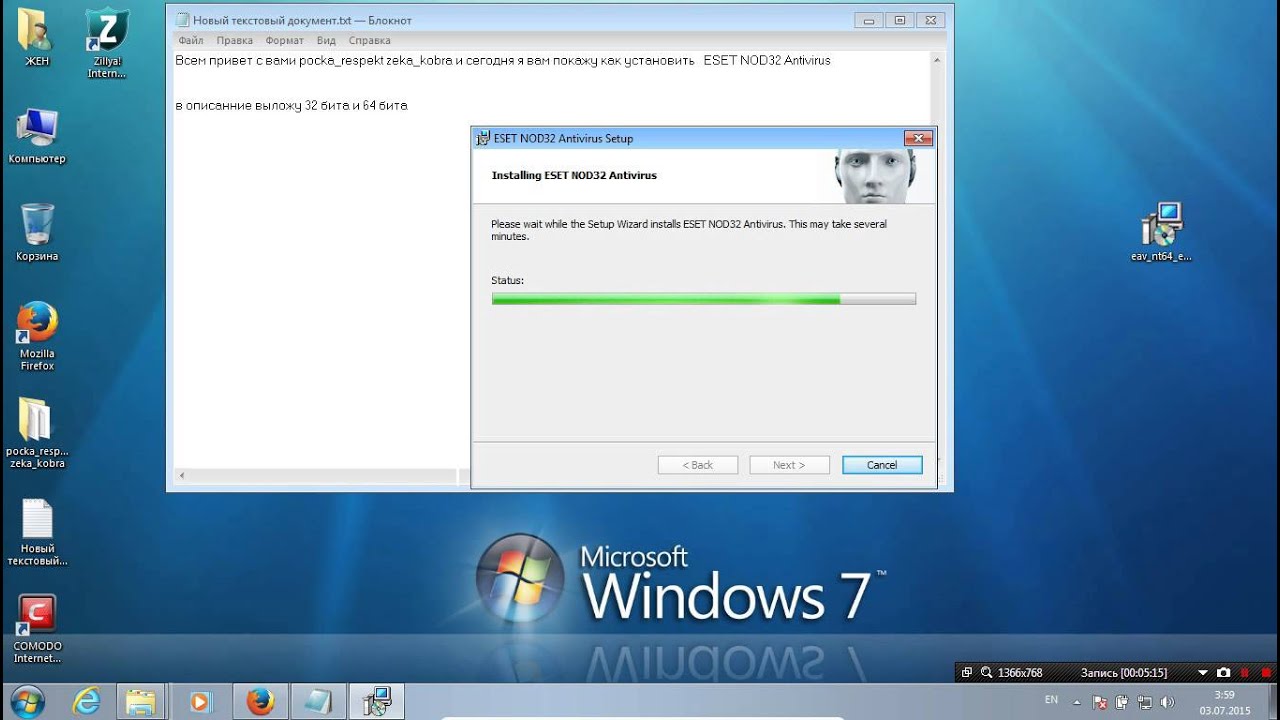
Task: Open the network tray icon
Action: (1144, 702)
